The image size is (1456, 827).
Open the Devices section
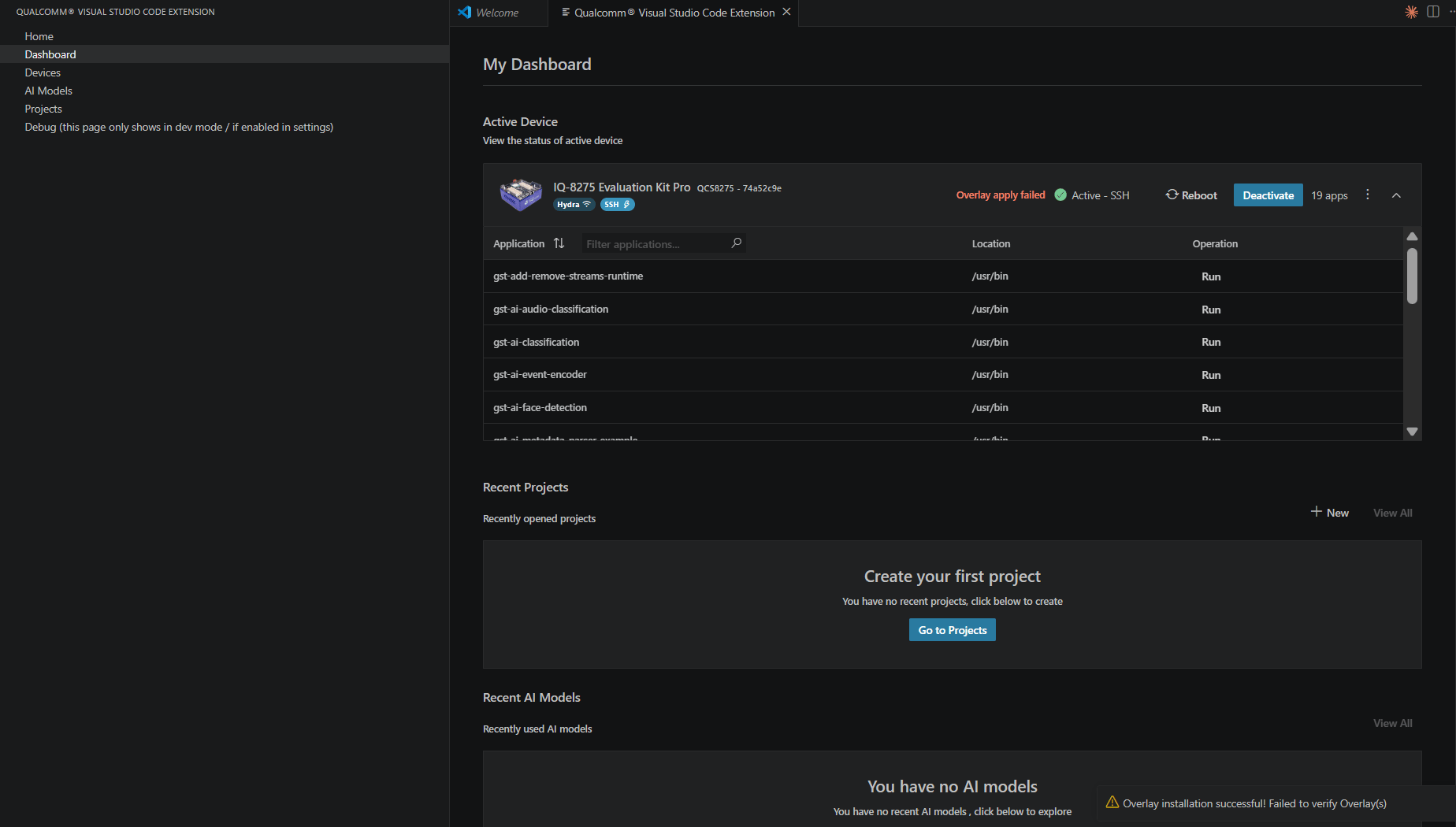pos(43,72)
